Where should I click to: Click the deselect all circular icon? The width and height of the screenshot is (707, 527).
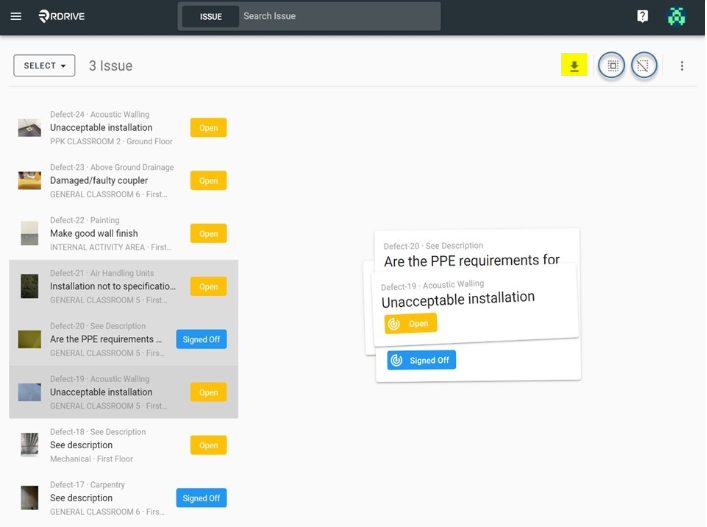tap(644, 65)
